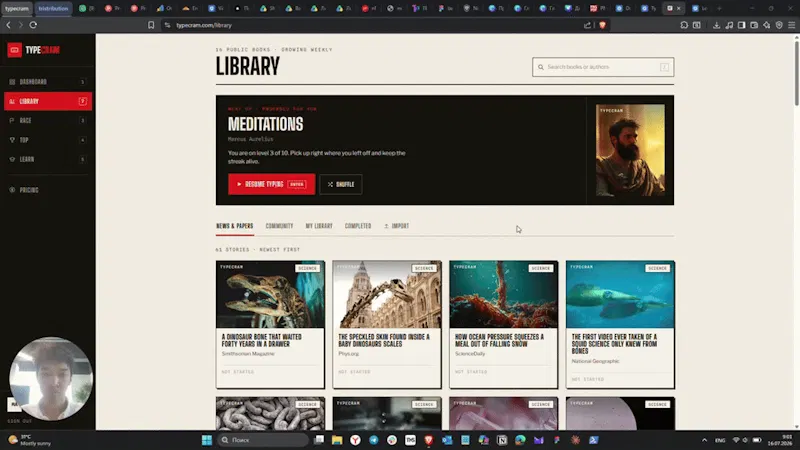Open File Explorer from taskbar
Screen dimensions: 800x450
(x=337, y=440)
